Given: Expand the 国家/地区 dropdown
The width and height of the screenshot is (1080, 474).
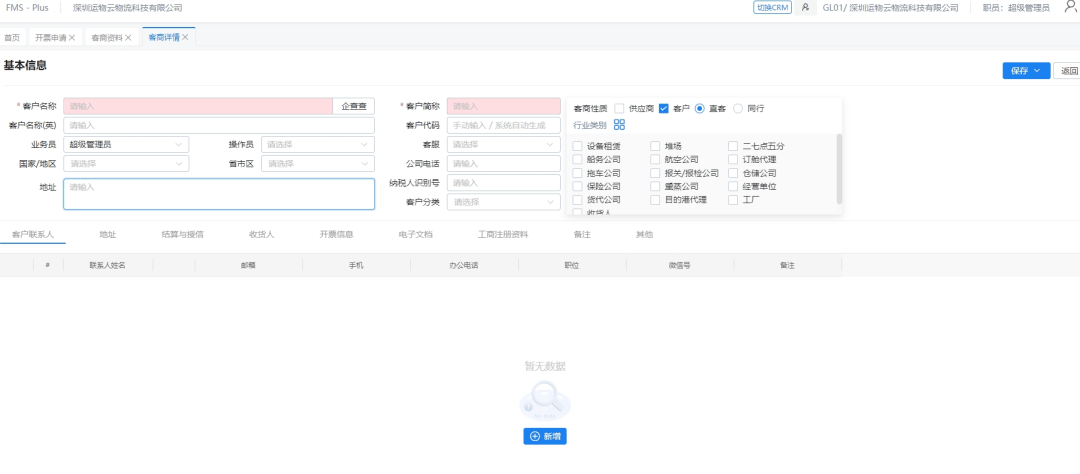Looking at the screenshot, I should pos(126,164).
